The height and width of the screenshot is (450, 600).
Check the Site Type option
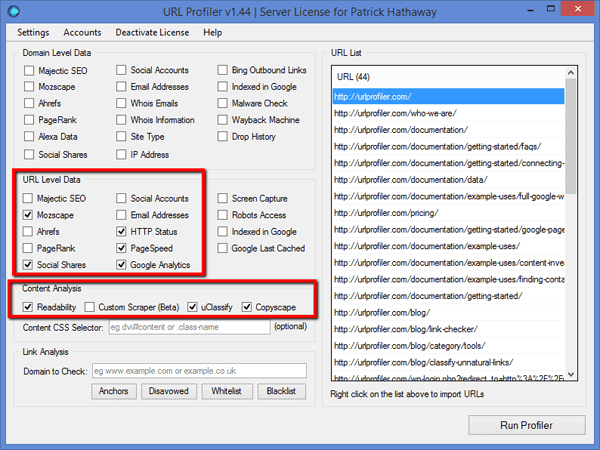coord(121,136)
